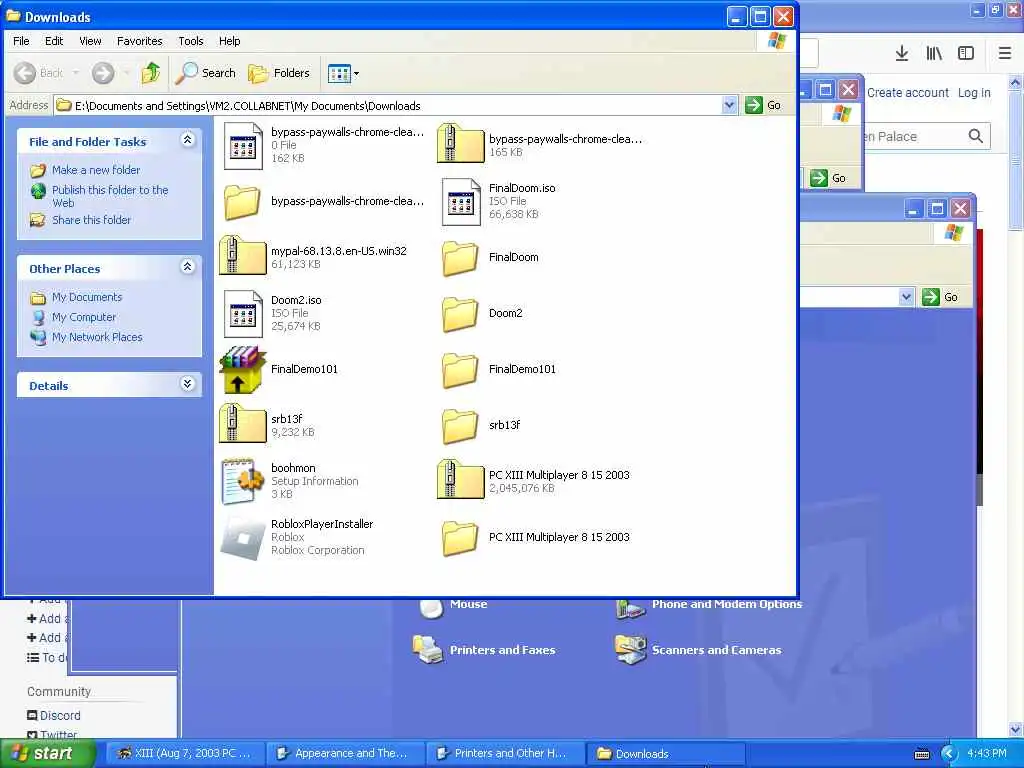Select the srb13f folder icon
This screenshot has width=1024, height=768.
(460, 426)
